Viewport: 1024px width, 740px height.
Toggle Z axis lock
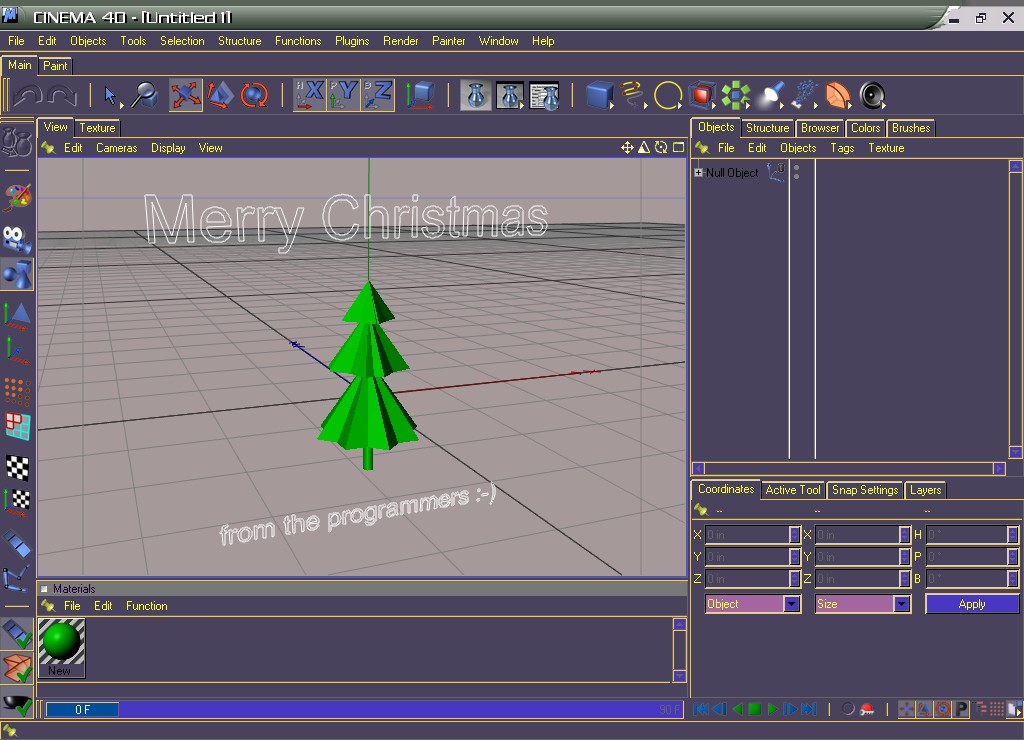(378, 95)
